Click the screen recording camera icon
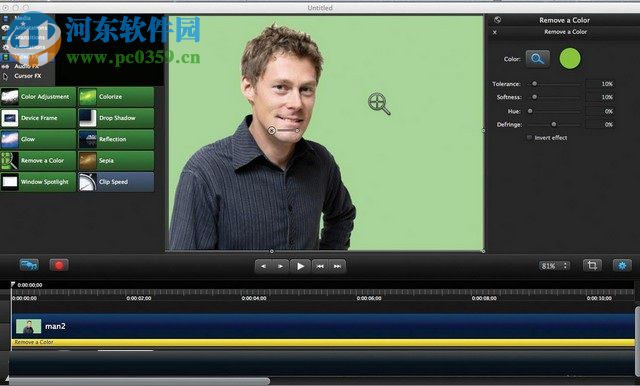Image resolution: width=640 pixels, height=386 pixels. pyautogui.click(x=29, y=265)
